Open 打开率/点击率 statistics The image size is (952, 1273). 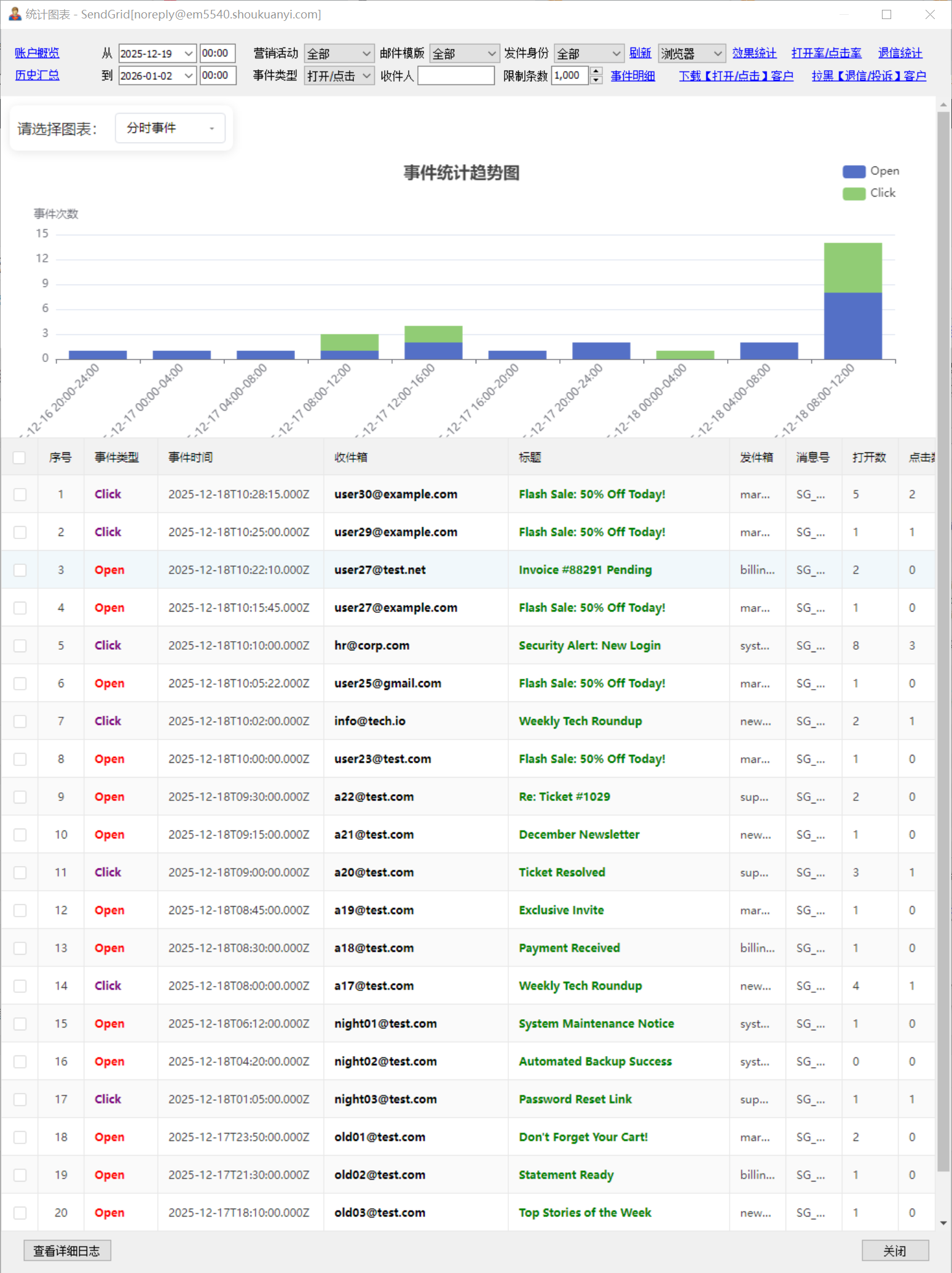click(826, 53)
